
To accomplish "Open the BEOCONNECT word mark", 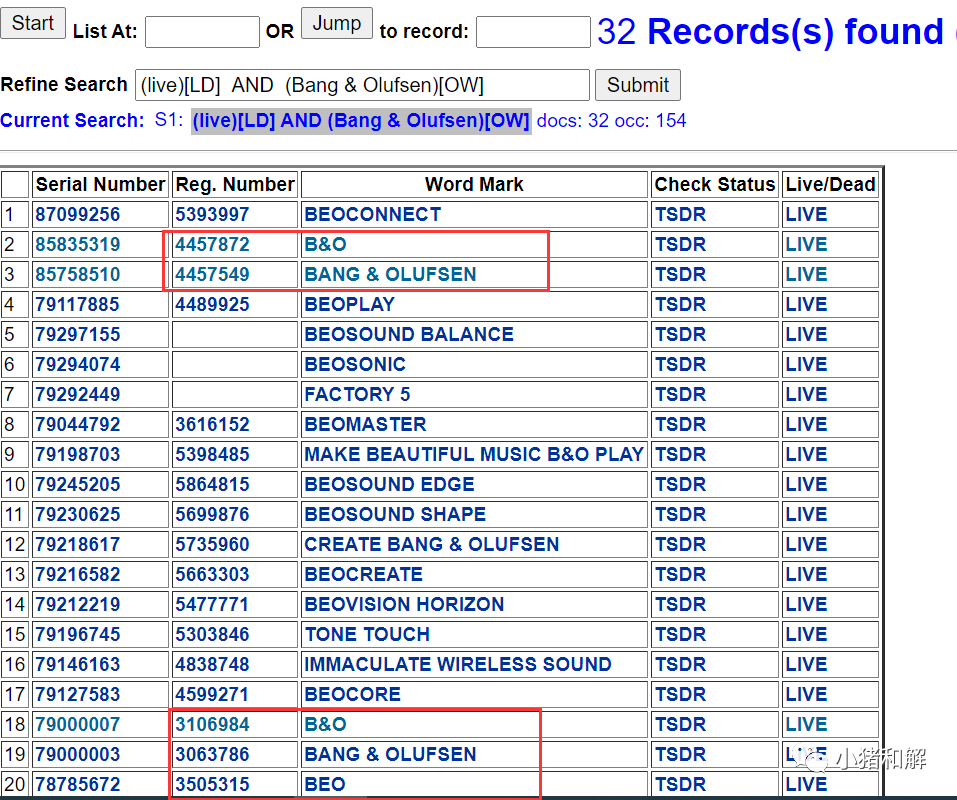I will [x=372, y=214].
